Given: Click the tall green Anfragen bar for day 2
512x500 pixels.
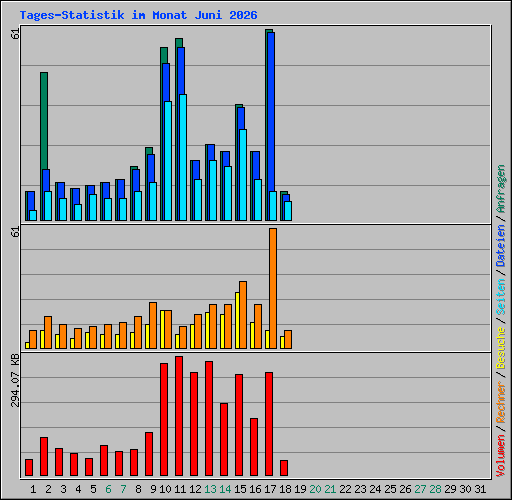Looking at the screenshot, I should 44,120.
